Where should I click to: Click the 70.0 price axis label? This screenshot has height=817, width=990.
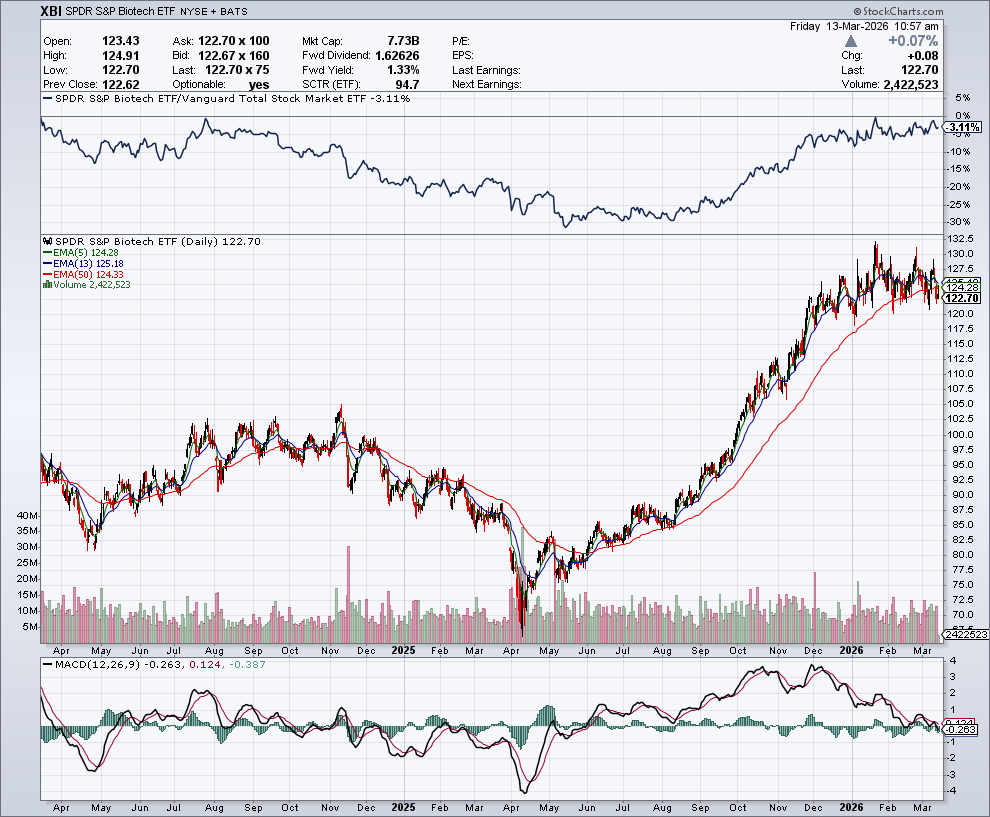[x=963, y=615]
